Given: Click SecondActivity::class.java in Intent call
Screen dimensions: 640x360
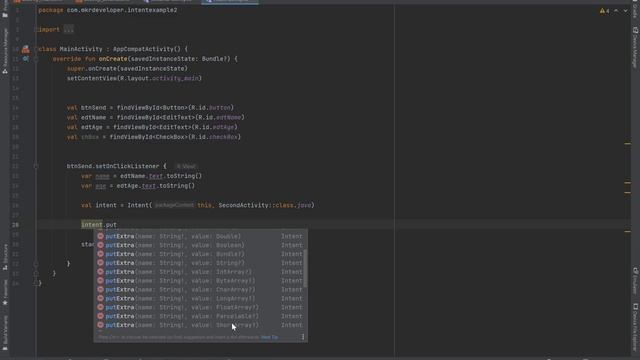Looking at the screenshot, I should tap(265, 205).
